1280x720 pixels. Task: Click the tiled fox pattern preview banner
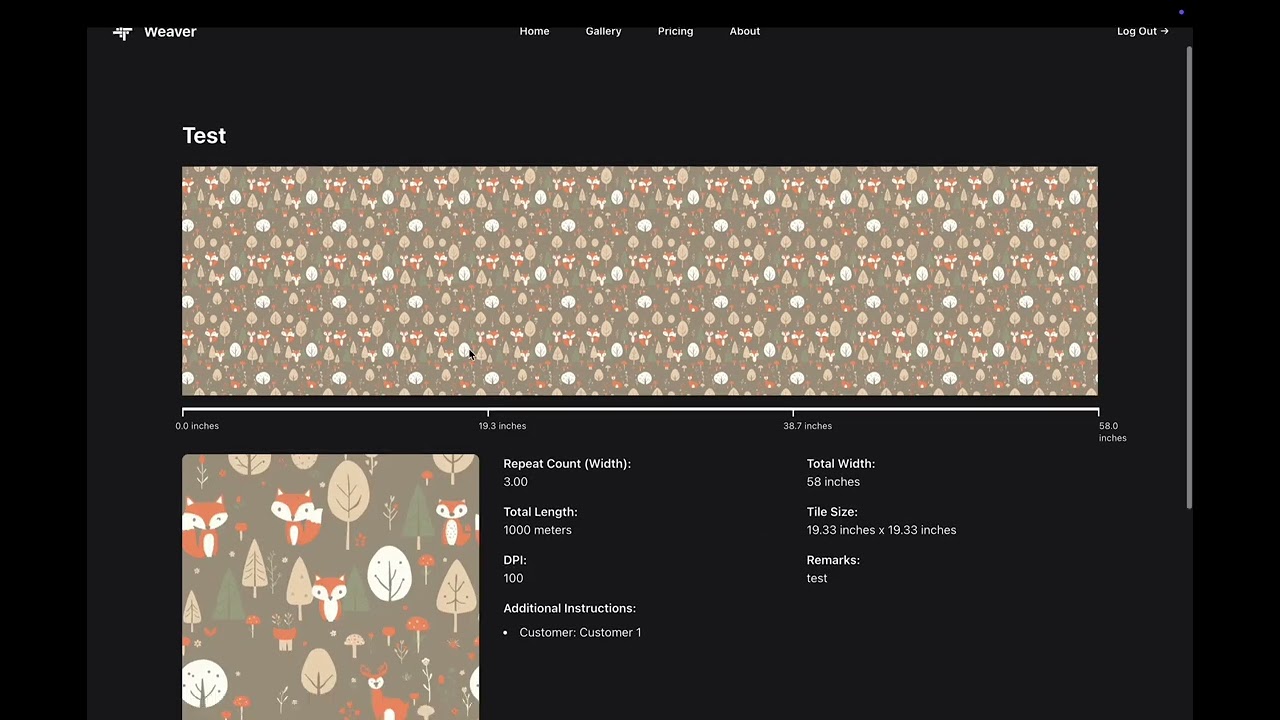[640, 281]
